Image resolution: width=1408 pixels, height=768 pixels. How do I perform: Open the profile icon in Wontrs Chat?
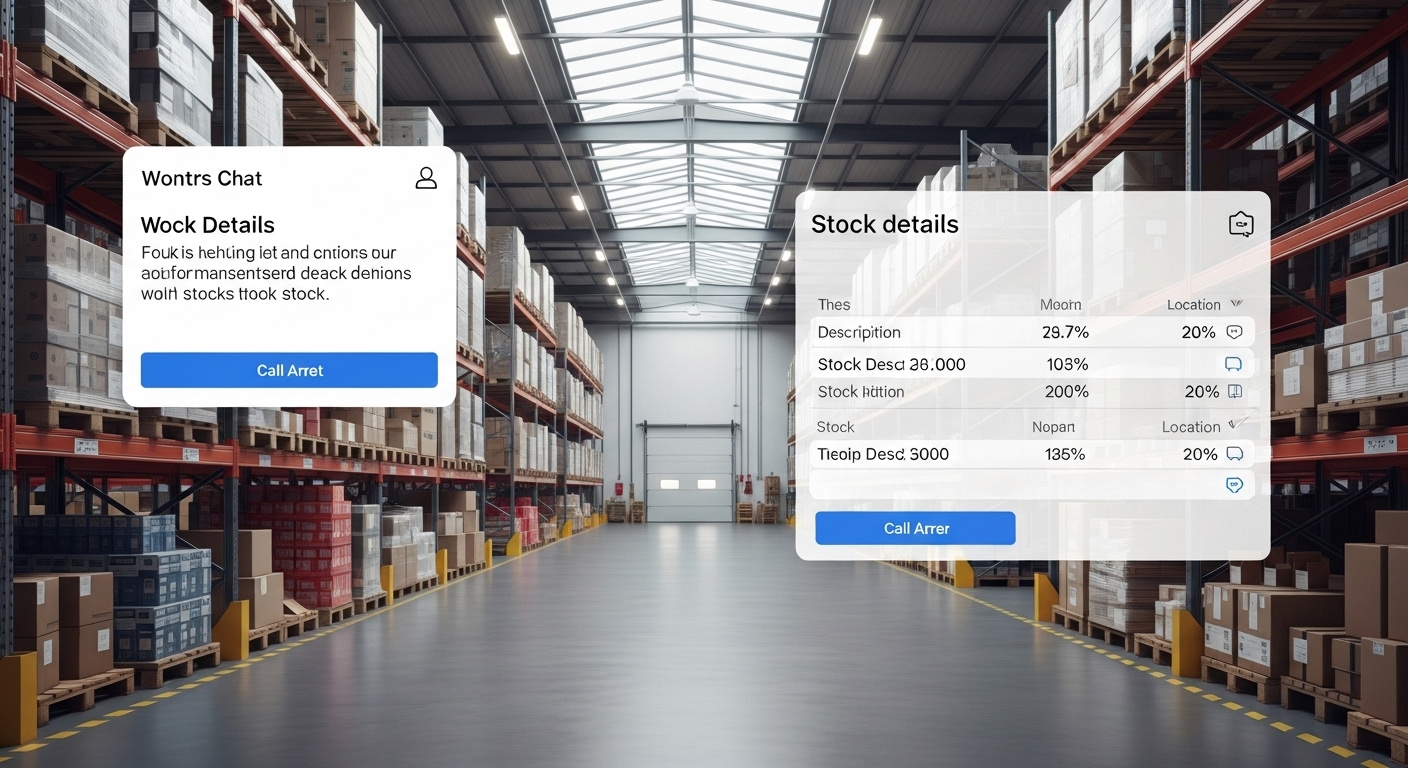coord(426,178)
